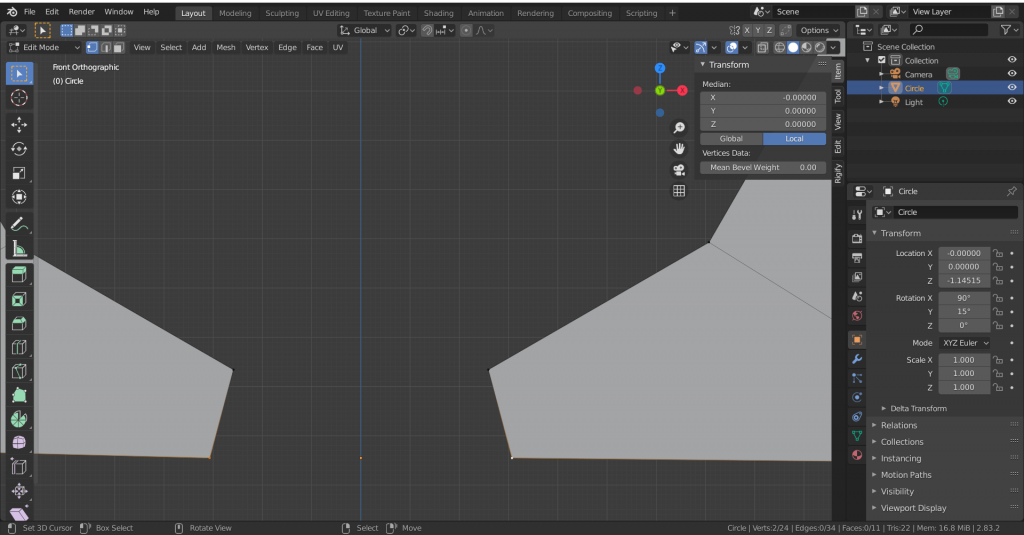Open the Mesh menu

point(226,47)
